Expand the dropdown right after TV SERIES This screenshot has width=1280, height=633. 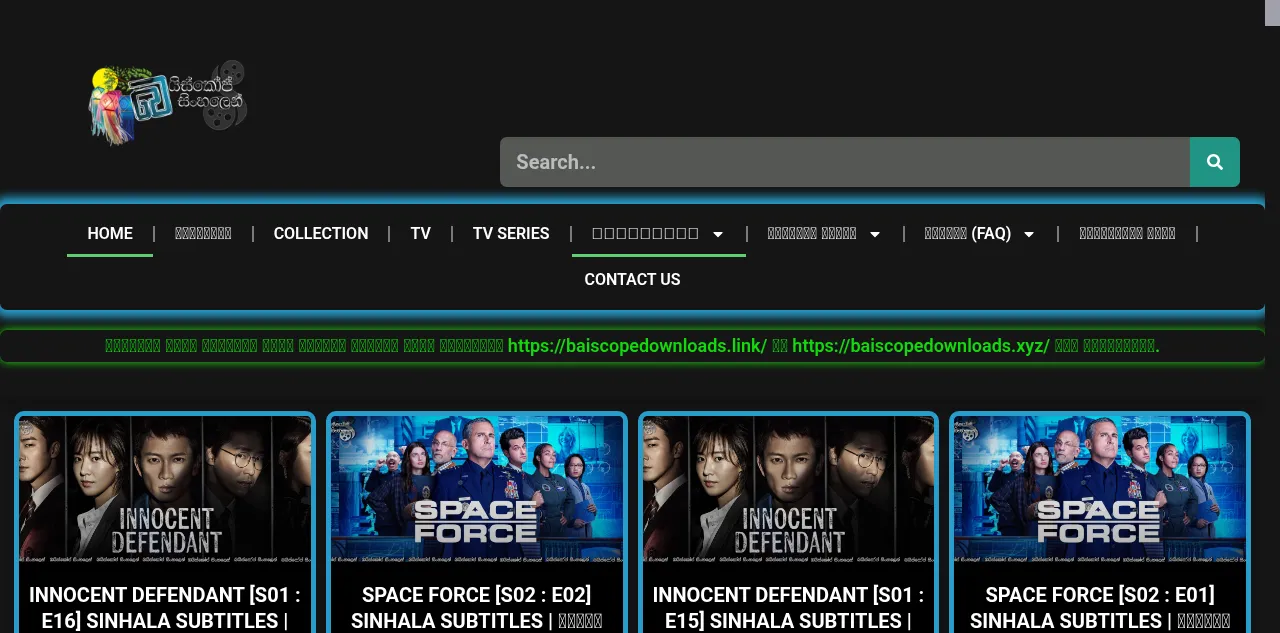pyautogui.click(x=658, y=233)
